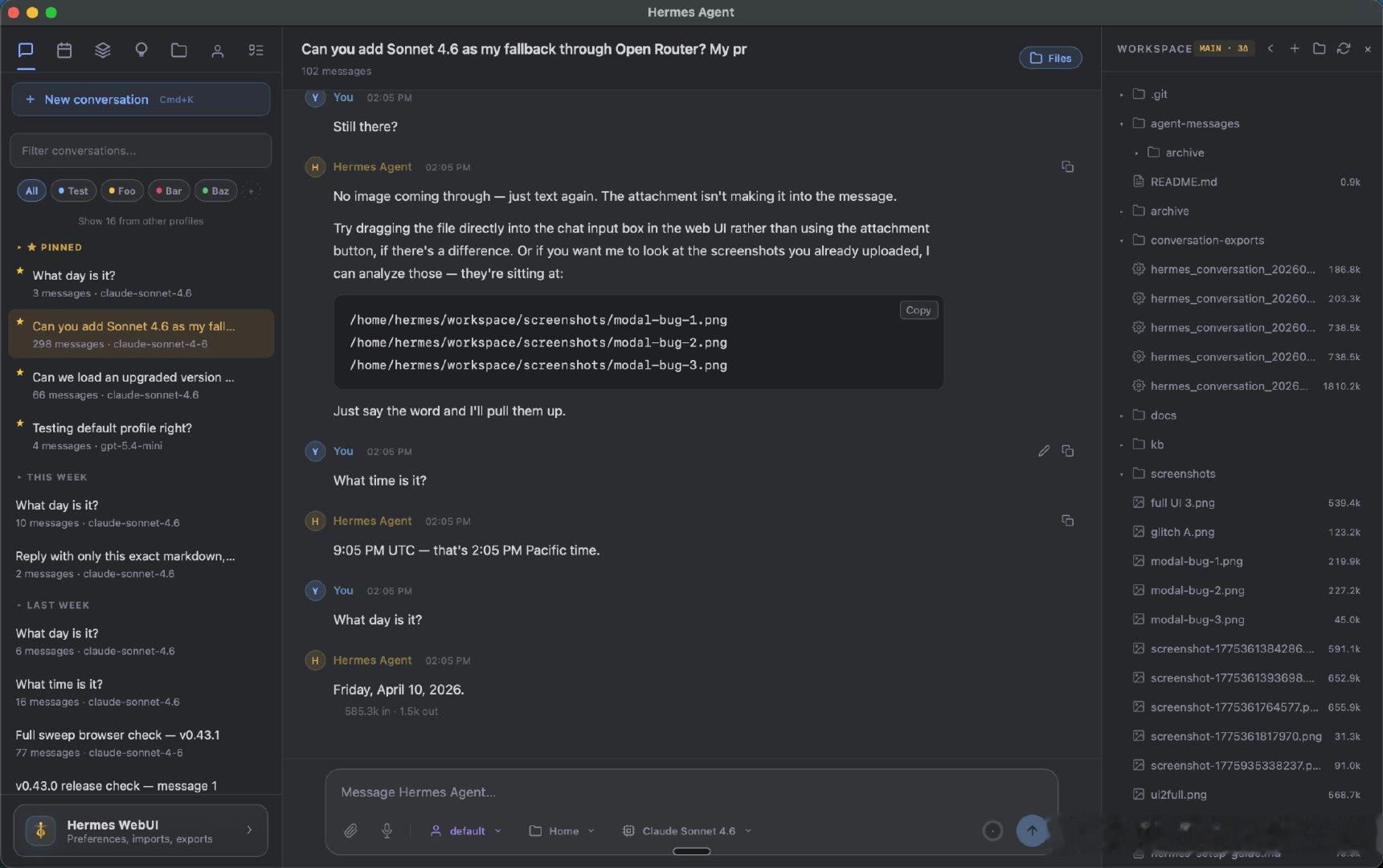The height and width of the screenshot is (868, 1383).
Task: Open the stacked layers sidebar tab
Action: coord(103,50)
